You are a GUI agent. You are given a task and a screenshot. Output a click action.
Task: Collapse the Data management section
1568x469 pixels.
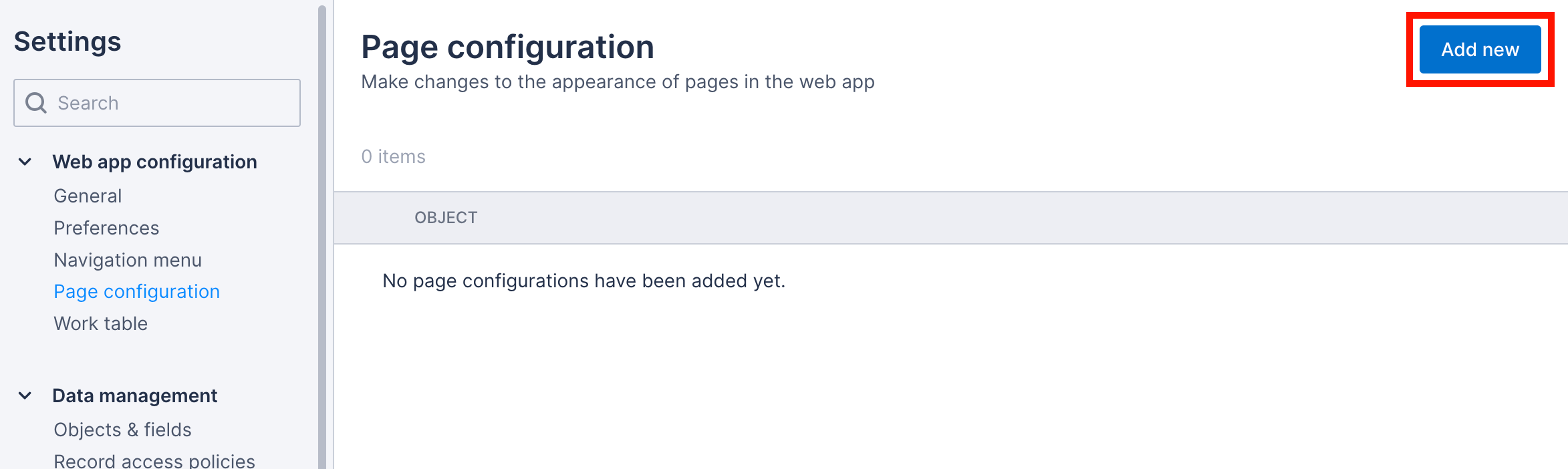tap(25, 394)
